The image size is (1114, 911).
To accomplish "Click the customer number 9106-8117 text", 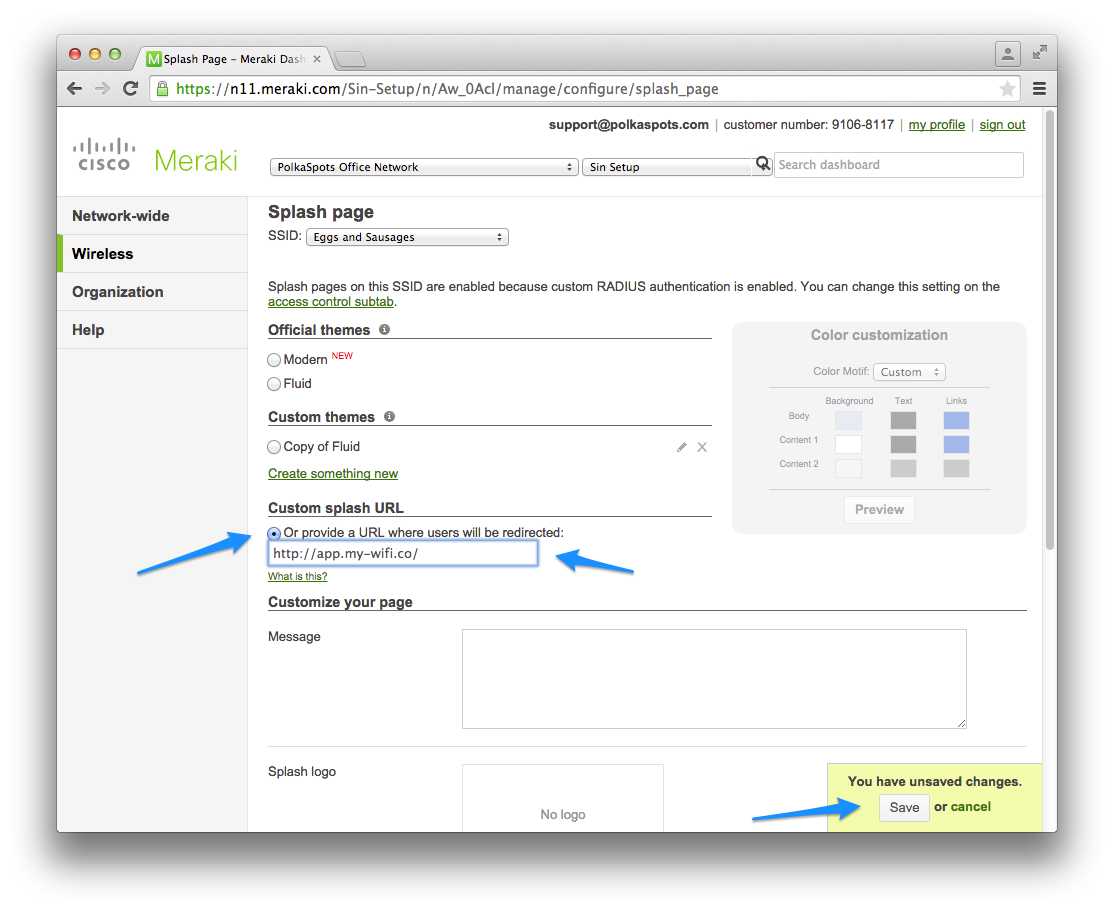I will point(809,125).
